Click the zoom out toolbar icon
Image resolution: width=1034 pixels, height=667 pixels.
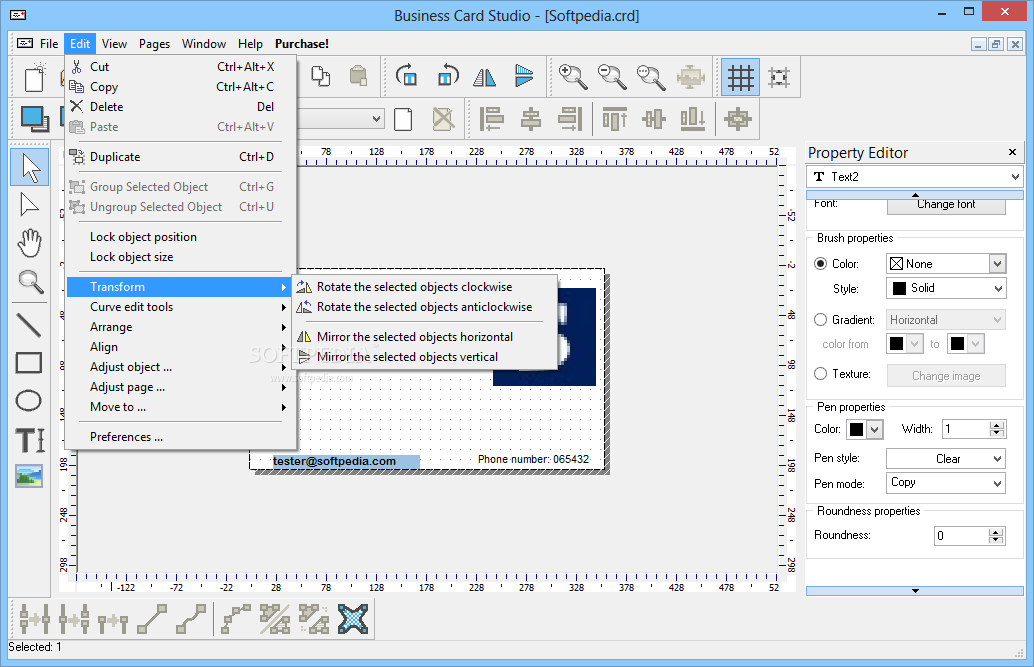(612, 77)
